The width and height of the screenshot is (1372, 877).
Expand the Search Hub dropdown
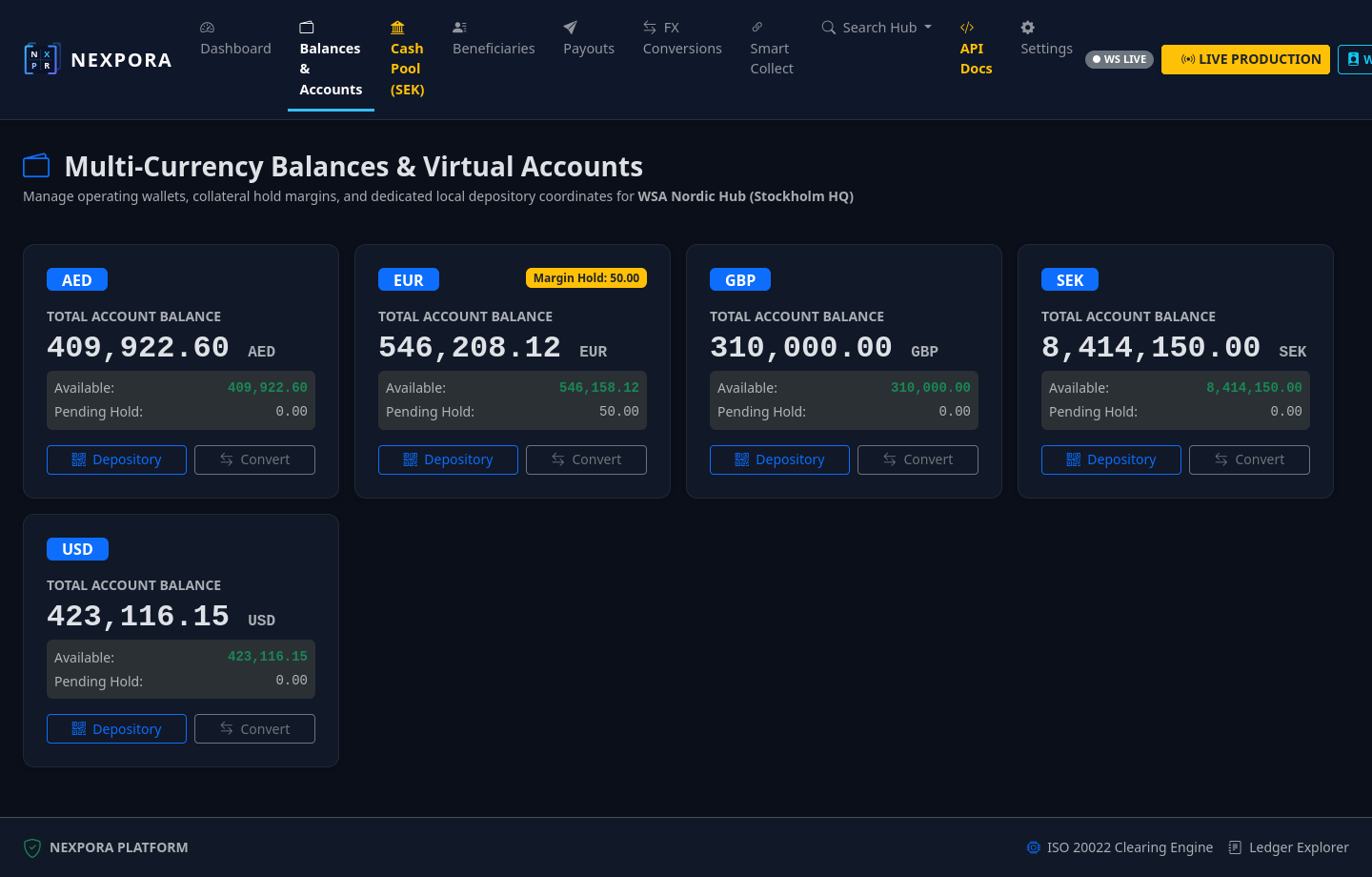click(x=877, y=28)
